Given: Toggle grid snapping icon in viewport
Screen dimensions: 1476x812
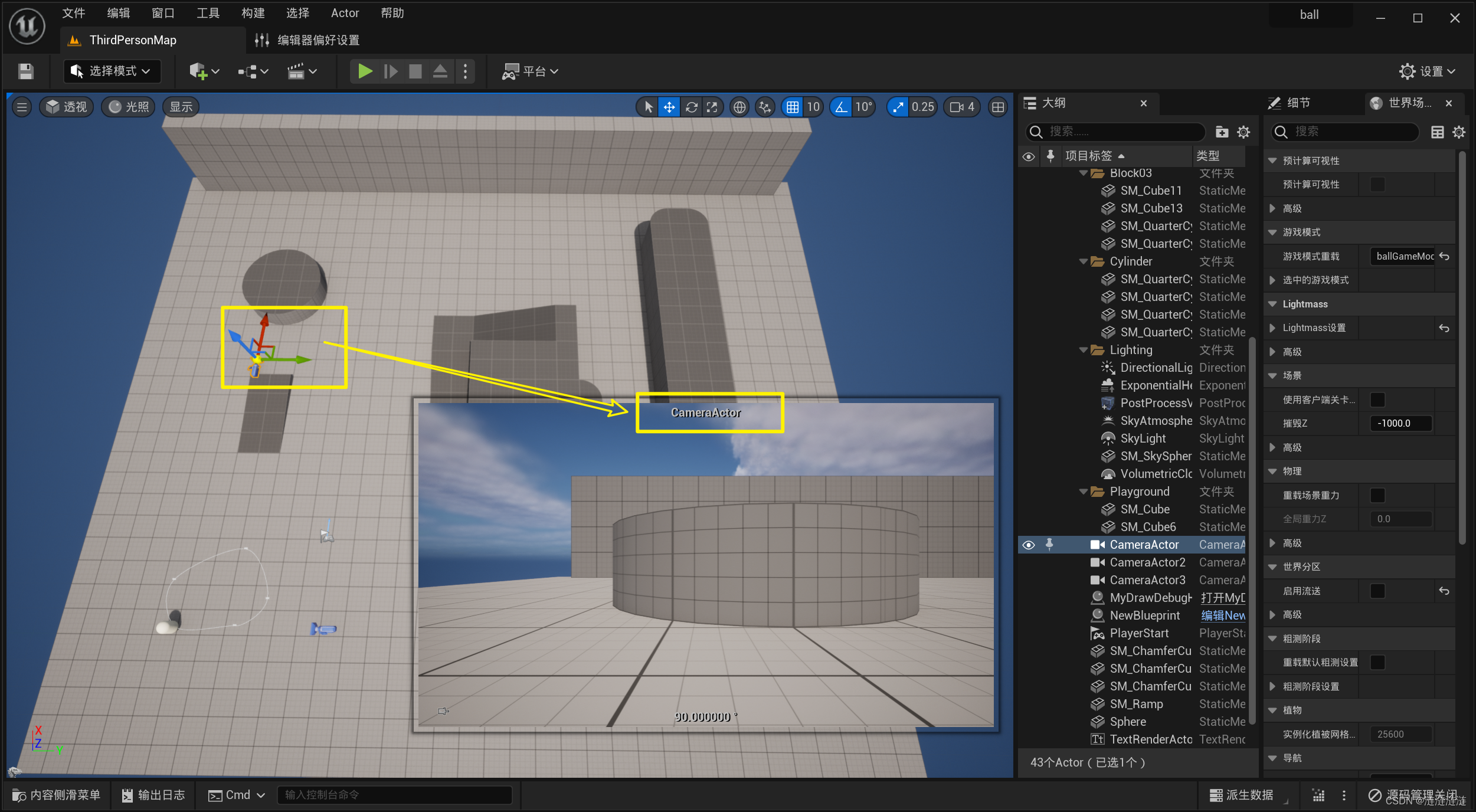Looking at the screenshot, I should pos(792,107).
